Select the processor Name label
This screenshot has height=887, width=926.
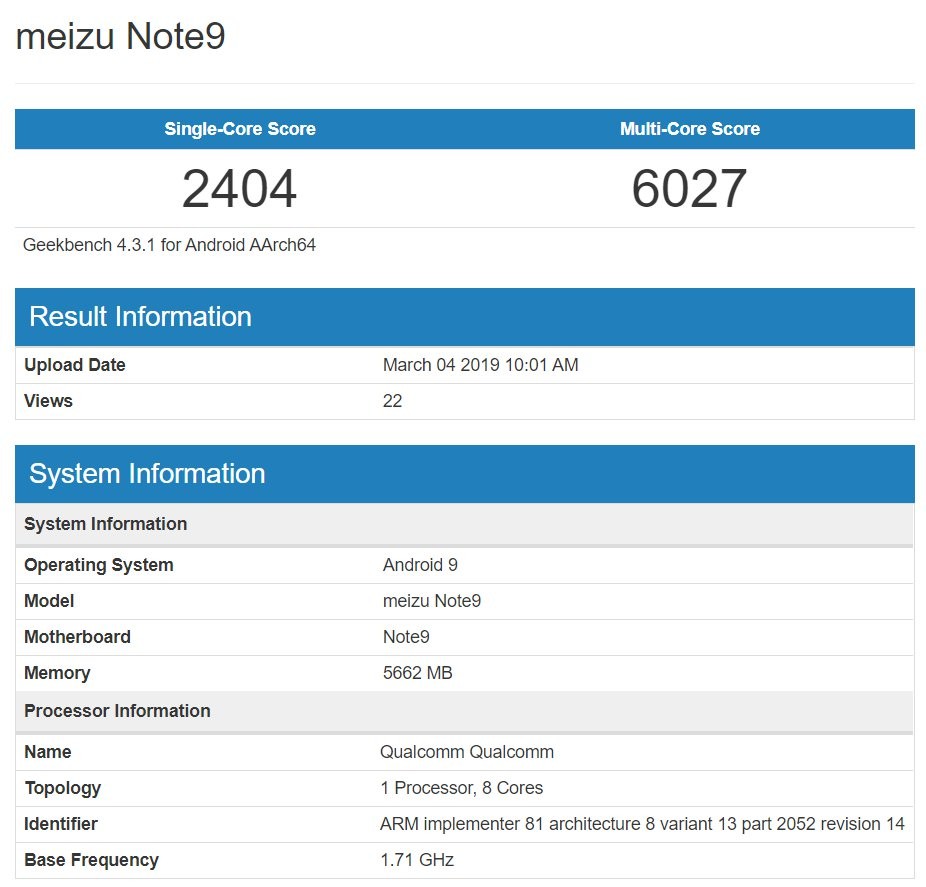48,752
